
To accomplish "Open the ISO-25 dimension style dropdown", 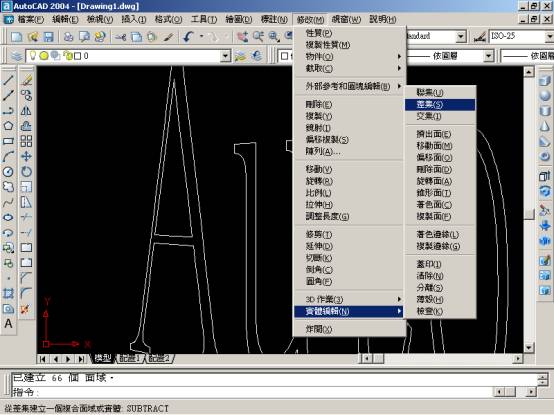I will pos(549,36).
